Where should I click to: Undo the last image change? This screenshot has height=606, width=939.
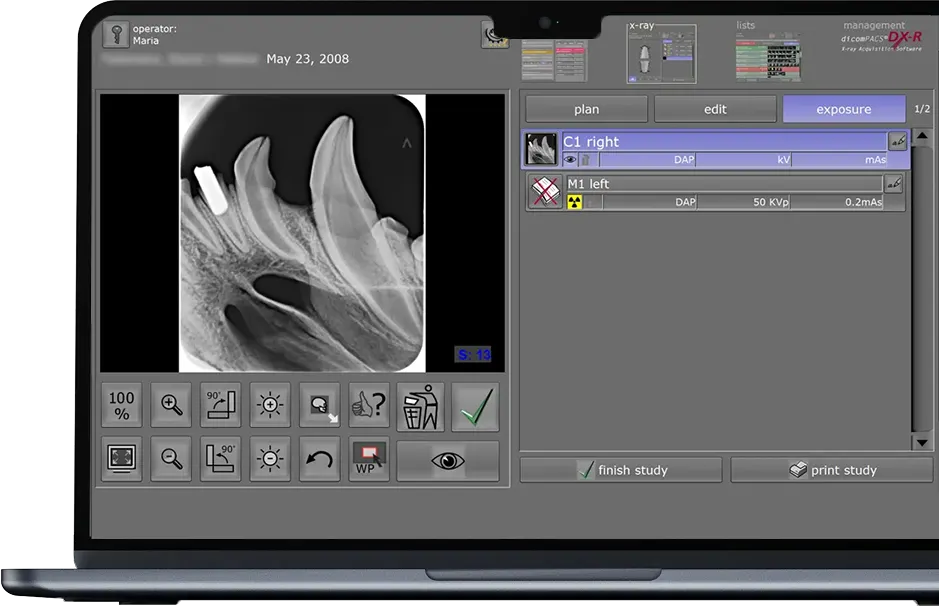tap(320, 459)
